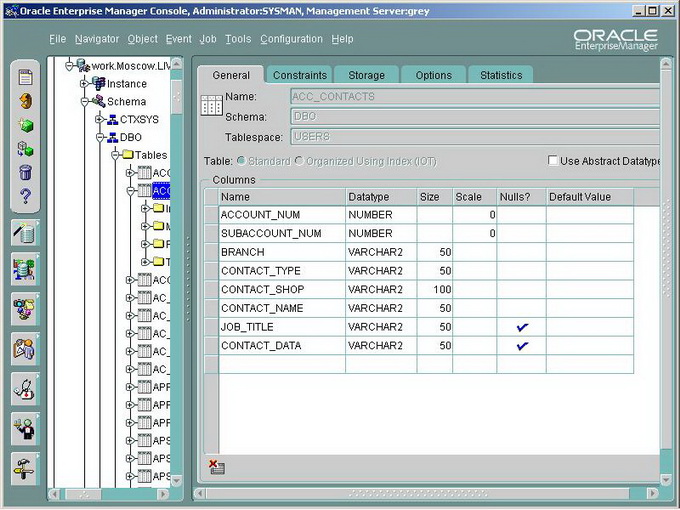
Task: Toggle Nulls cell for CONTACT_NAME row
Action: (522, 308)
